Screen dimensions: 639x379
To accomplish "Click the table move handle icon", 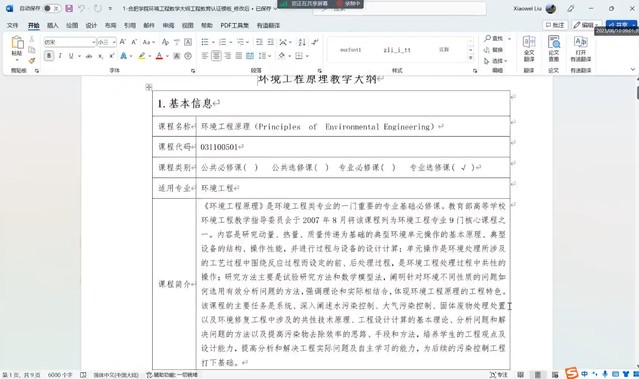I will click(x=149, y=87).
